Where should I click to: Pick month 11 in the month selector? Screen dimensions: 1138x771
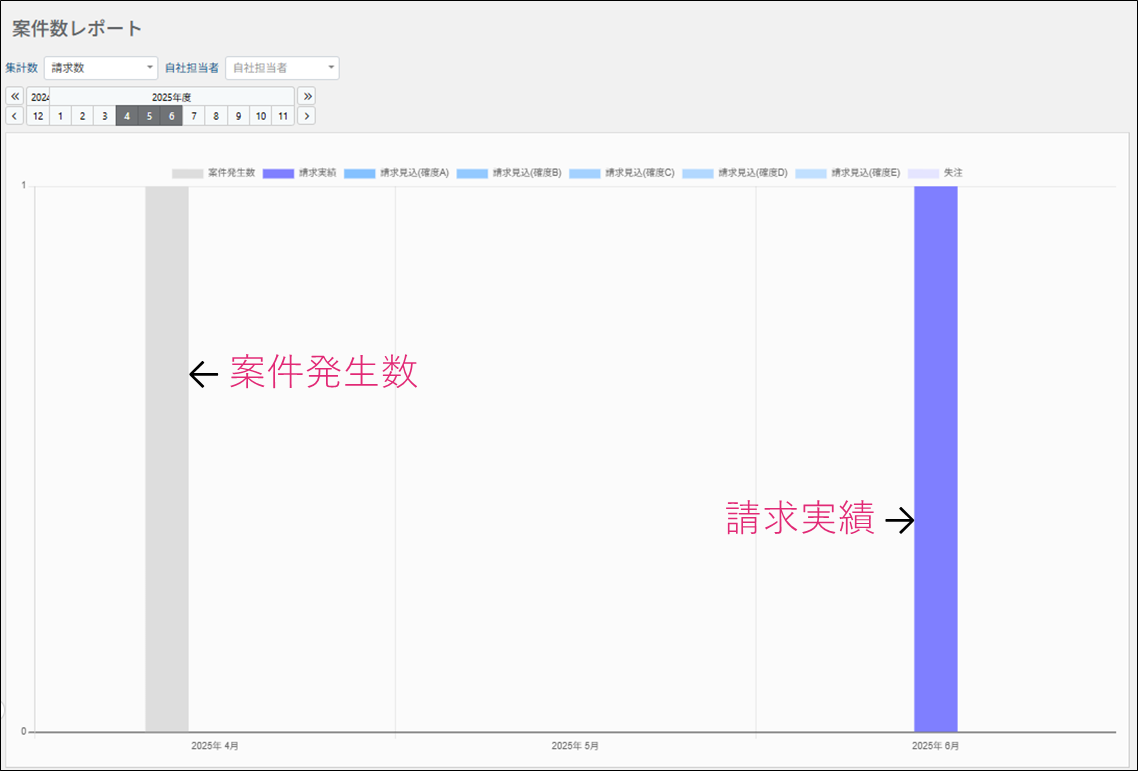click(283, 116)
